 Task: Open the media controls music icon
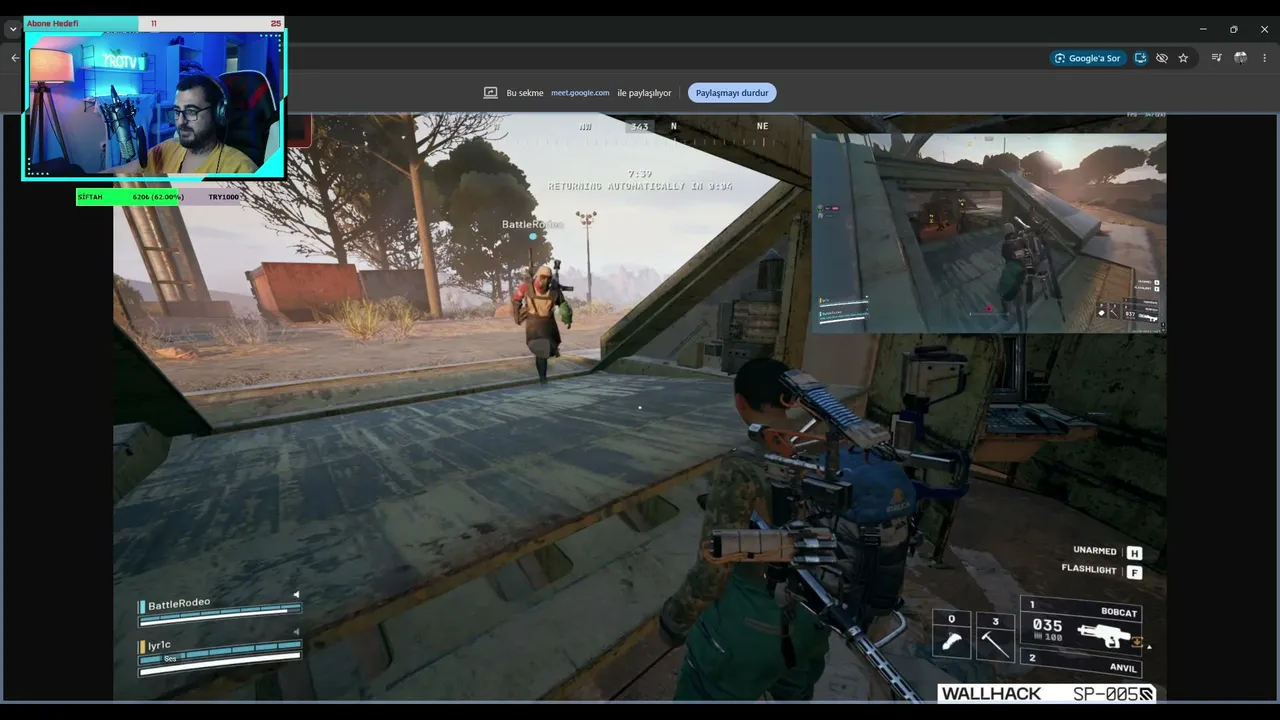[x=1216, y=58]
